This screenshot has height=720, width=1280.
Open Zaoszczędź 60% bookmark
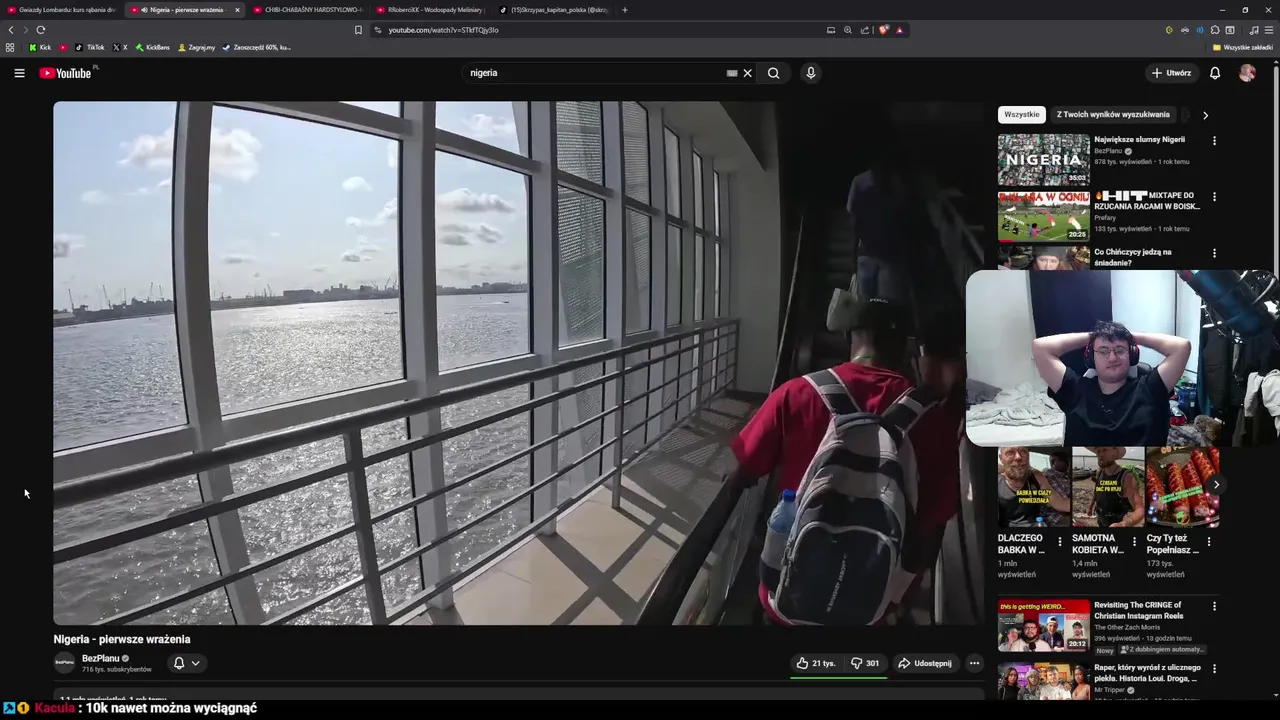point(256,47)
